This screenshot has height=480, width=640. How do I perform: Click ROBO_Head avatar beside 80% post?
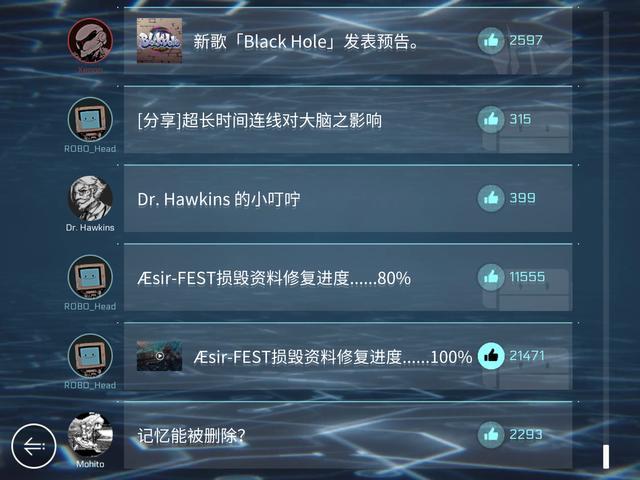[90, 277]
